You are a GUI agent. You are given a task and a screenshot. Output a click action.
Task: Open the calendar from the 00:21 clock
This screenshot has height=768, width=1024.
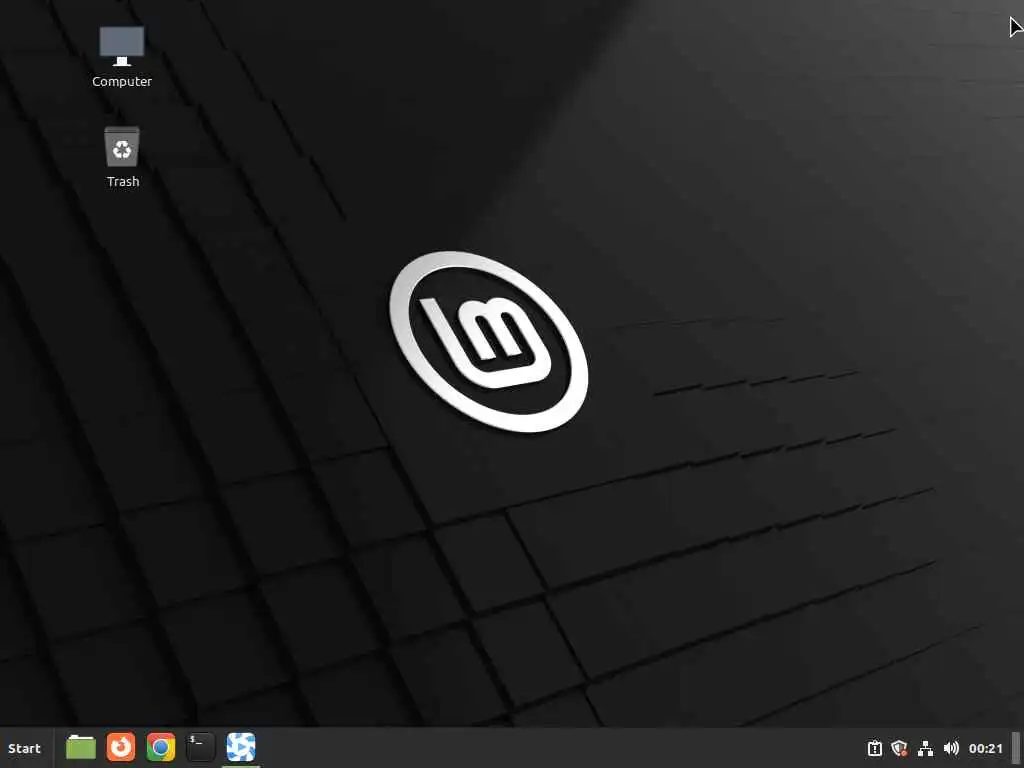pyautogui.click(x=985, y=748)
